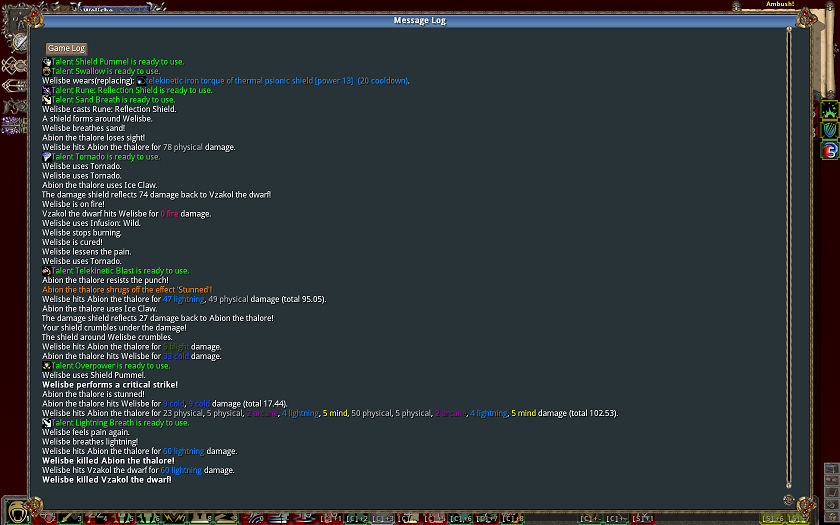Screen dimensions: 840x525
Task: Activate hotbar slot [S]+6 yellow icon
Action: tap(772, 519)
